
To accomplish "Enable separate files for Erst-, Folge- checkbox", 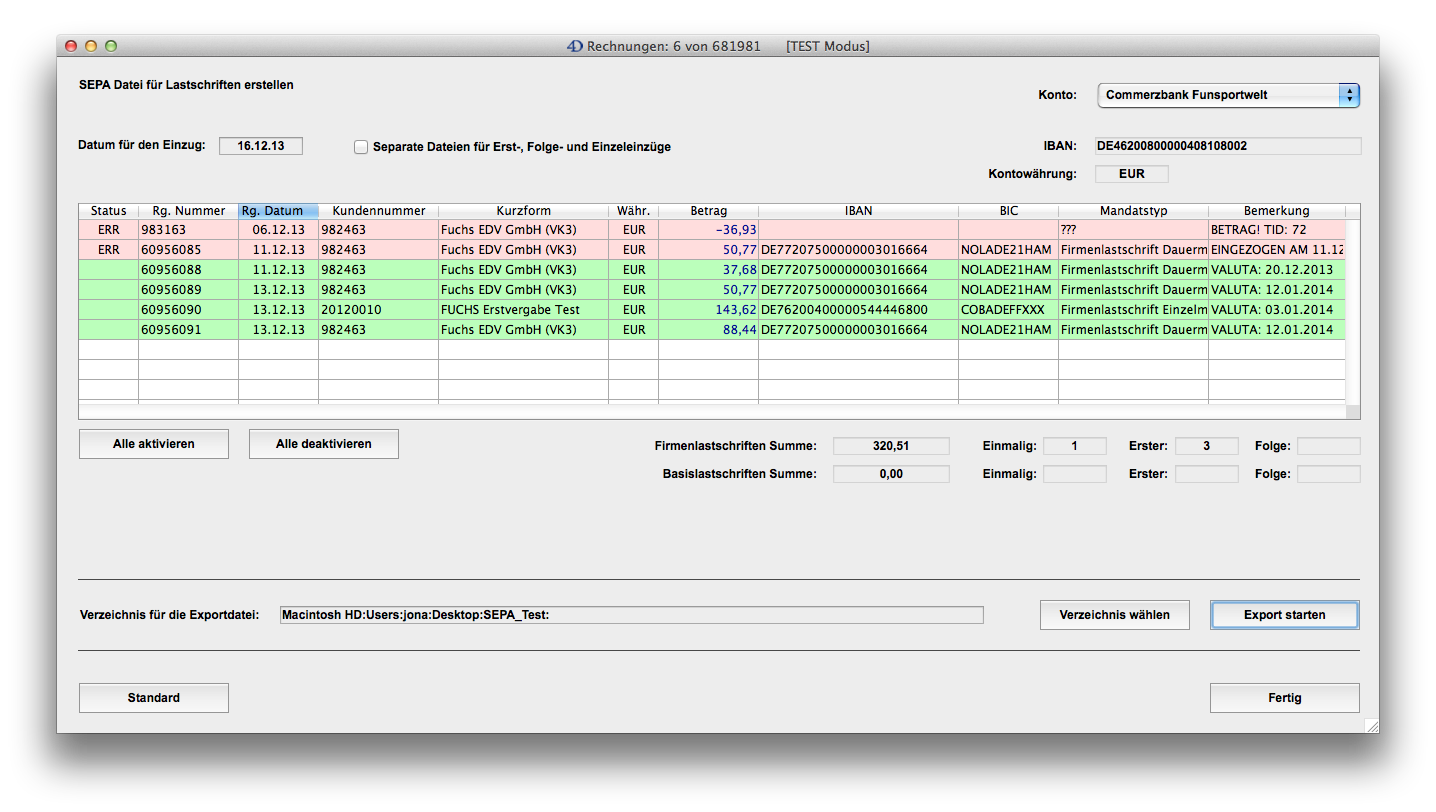I will [x=361, y=147].
